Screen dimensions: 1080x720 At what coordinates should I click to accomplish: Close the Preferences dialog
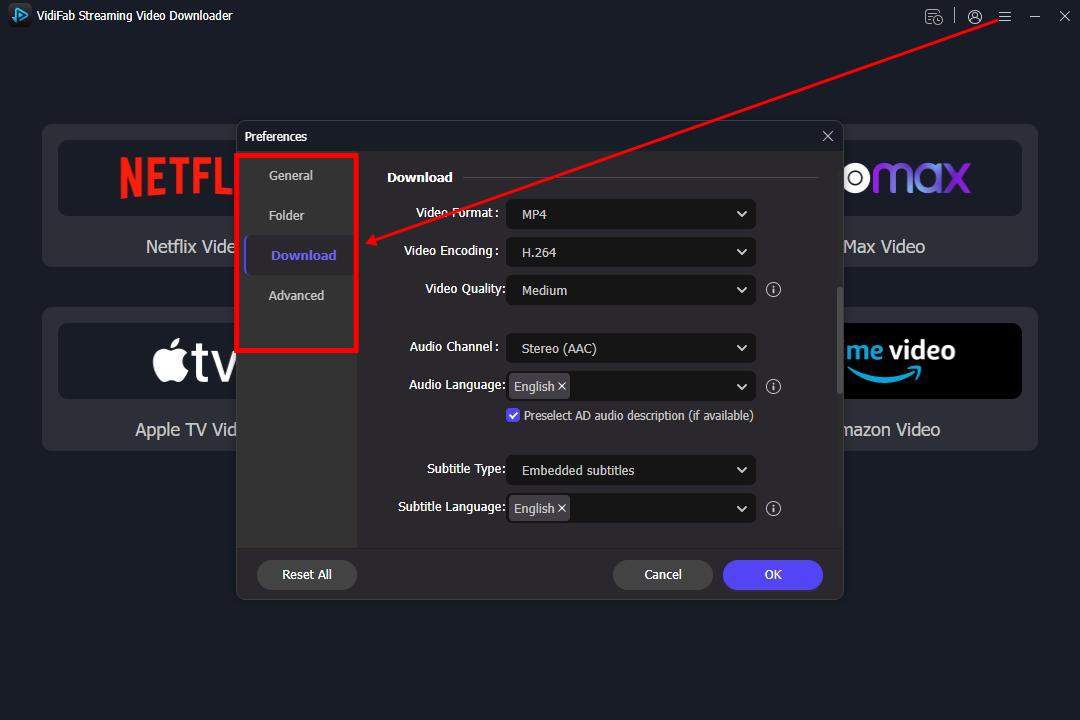pos(828,136)
